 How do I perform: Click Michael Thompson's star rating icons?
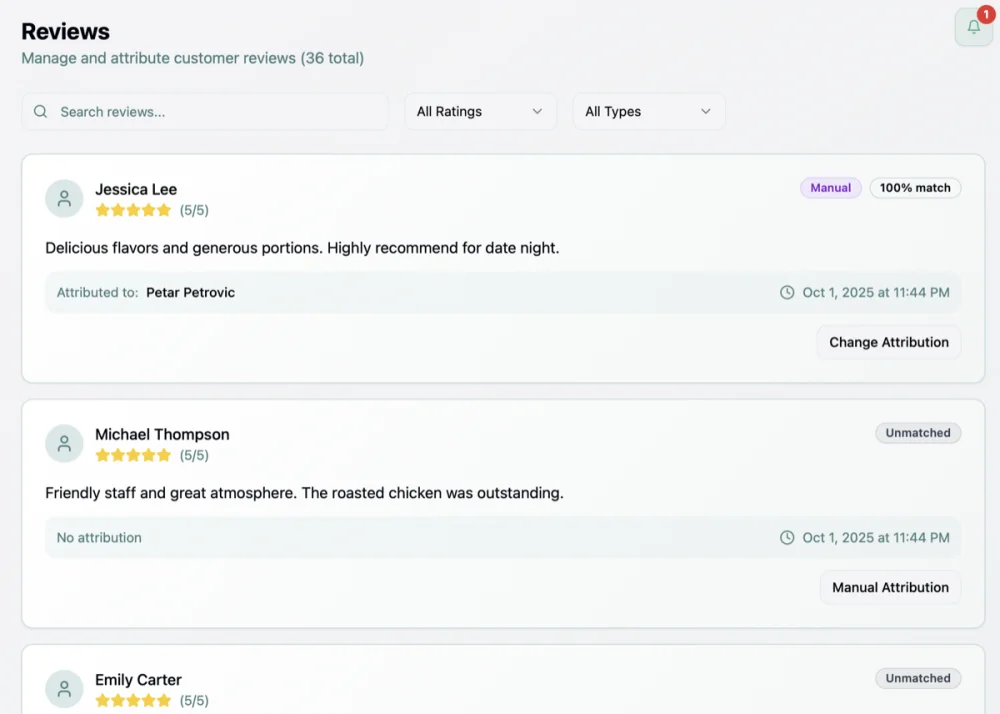point(133,456)
